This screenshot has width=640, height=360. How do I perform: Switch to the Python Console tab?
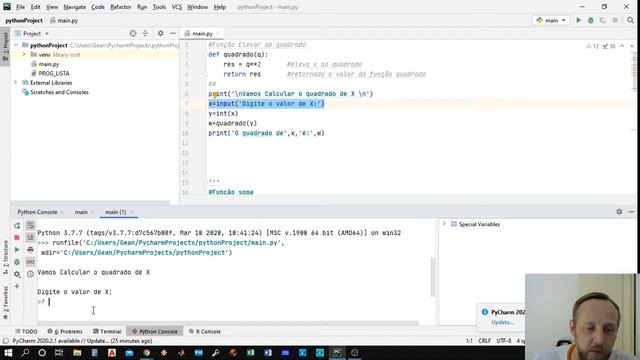[37, 212]
